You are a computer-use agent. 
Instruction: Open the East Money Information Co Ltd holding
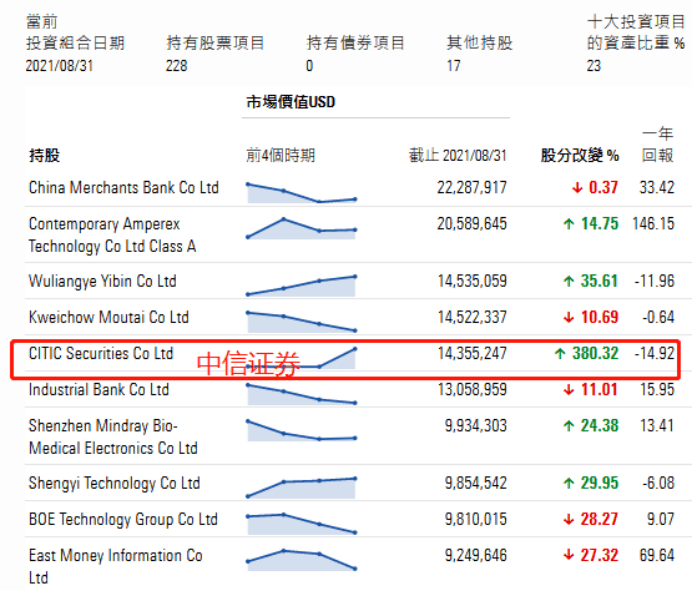(116, 566)
